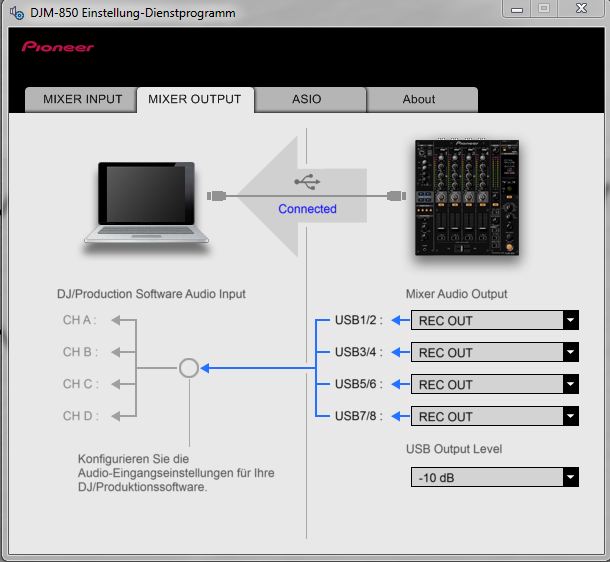Open the ASIO tab
Viewport: 610px width, 562px height.
(x=310, y=99)
